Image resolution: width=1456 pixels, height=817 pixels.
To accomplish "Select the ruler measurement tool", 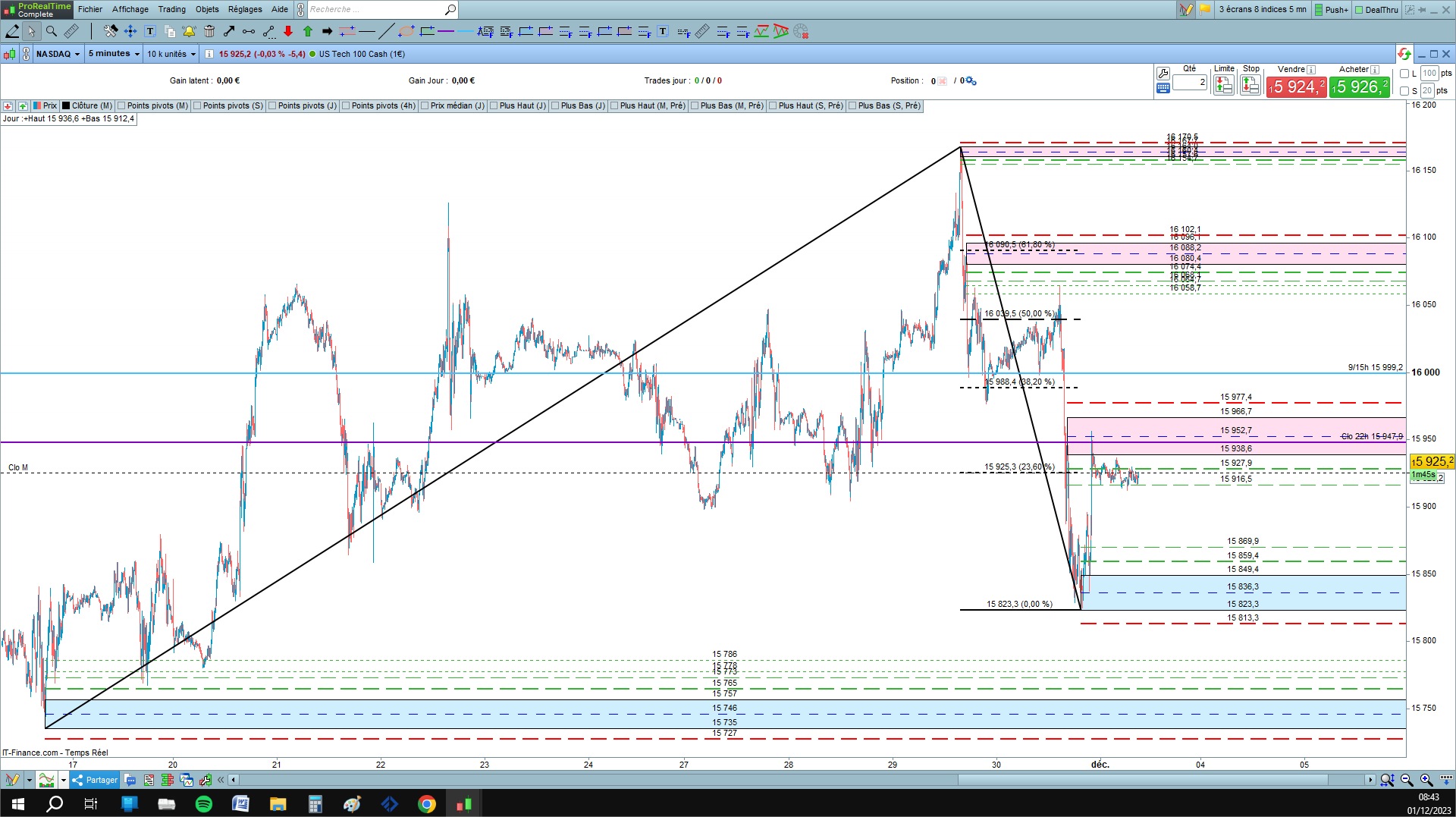I will 71,31.
